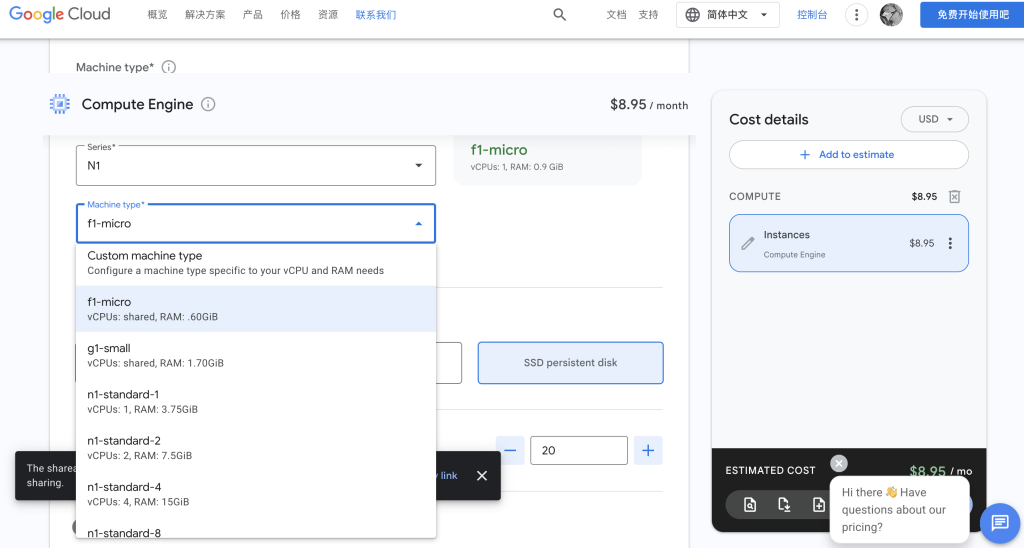Dismiss the pricing chat popup
Screen dimensions: 1024x548
tap(839, 463)
